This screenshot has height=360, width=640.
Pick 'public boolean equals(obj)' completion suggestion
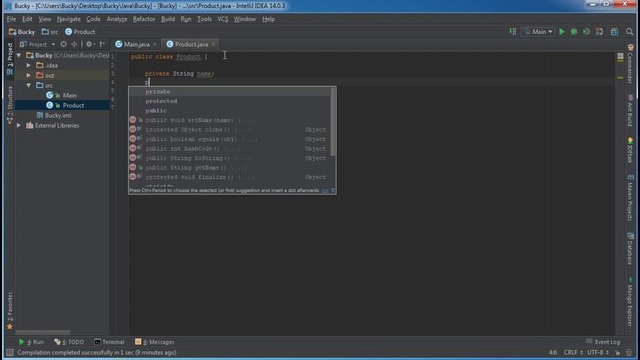[229, 139]
